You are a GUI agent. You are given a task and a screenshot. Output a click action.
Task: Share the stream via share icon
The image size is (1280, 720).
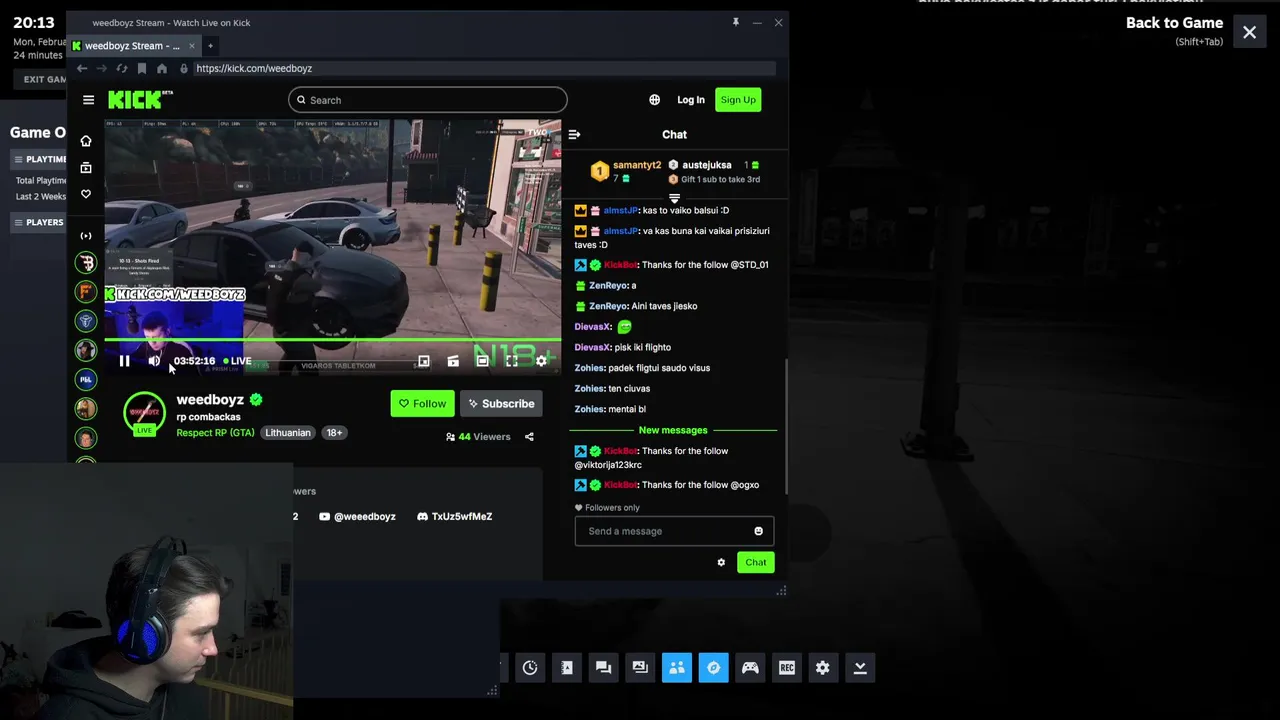529,437
